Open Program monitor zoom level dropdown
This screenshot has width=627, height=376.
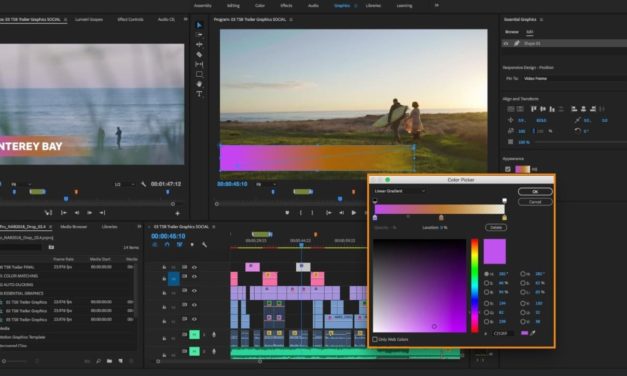(x=266, y=184)
